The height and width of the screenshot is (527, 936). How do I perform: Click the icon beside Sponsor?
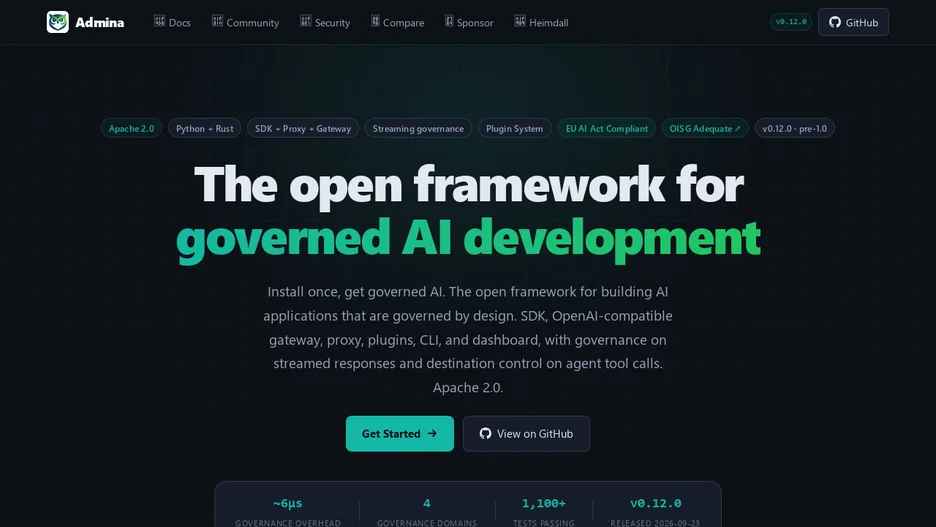pyautogui.click(x=449, y=21)
